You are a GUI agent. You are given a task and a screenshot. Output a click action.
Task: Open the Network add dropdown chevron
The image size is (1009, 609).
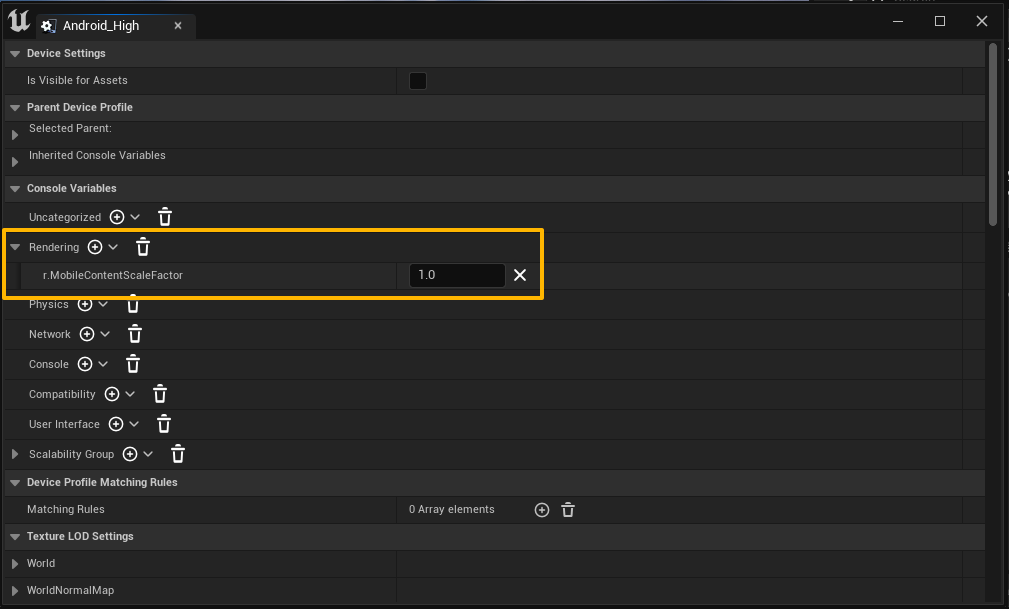tap(106, 334)
